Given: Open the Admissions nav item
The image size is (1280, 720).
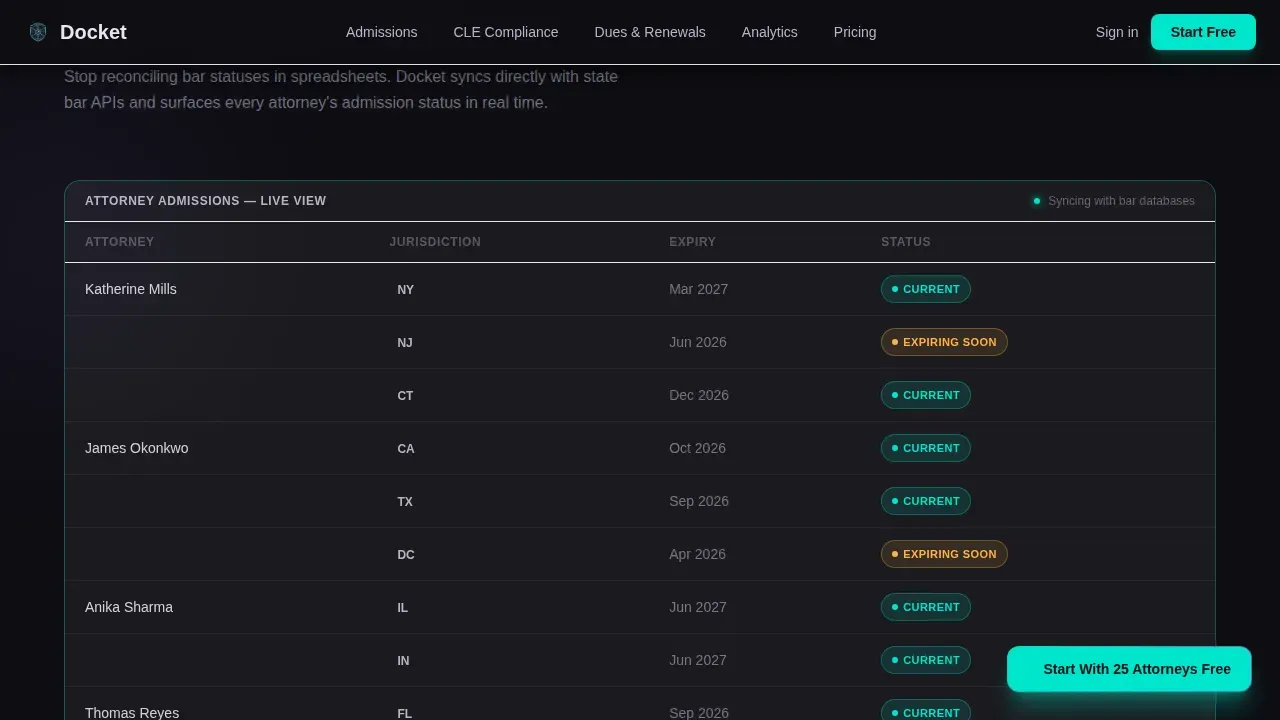Looking at the screenshot, I should point(381,32).
